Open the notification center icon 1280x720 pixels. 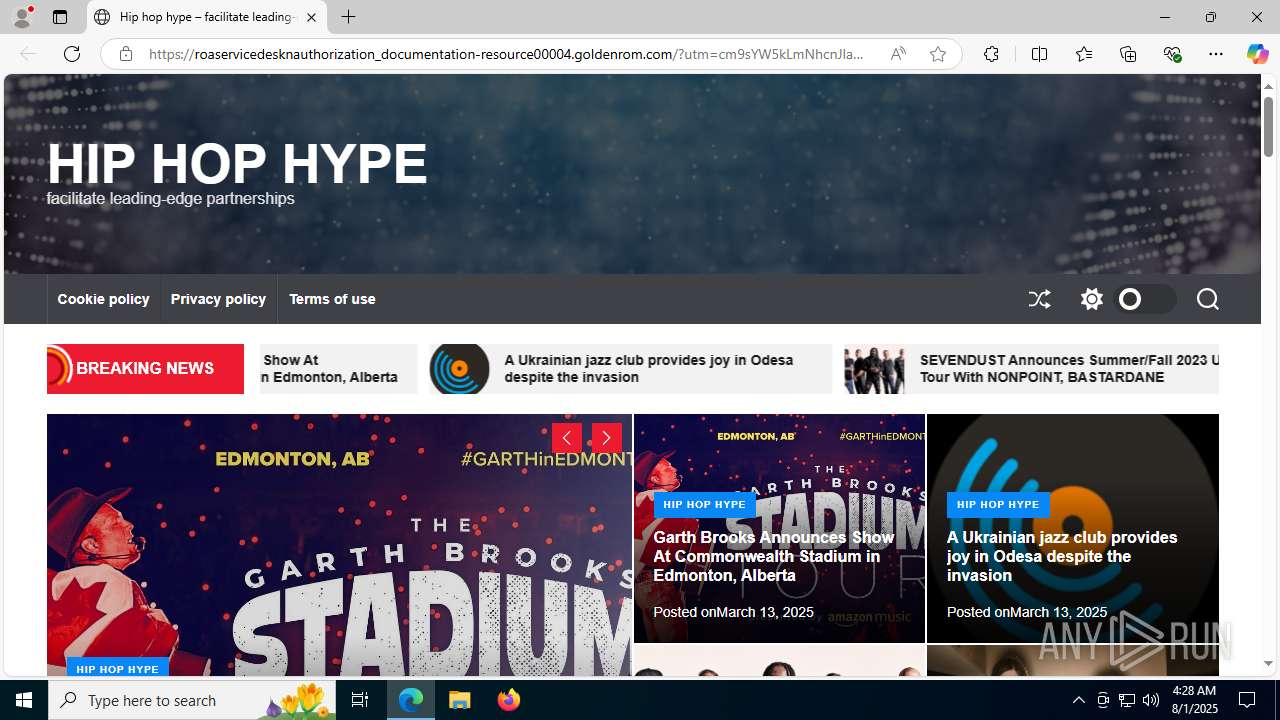(1248, 700)
